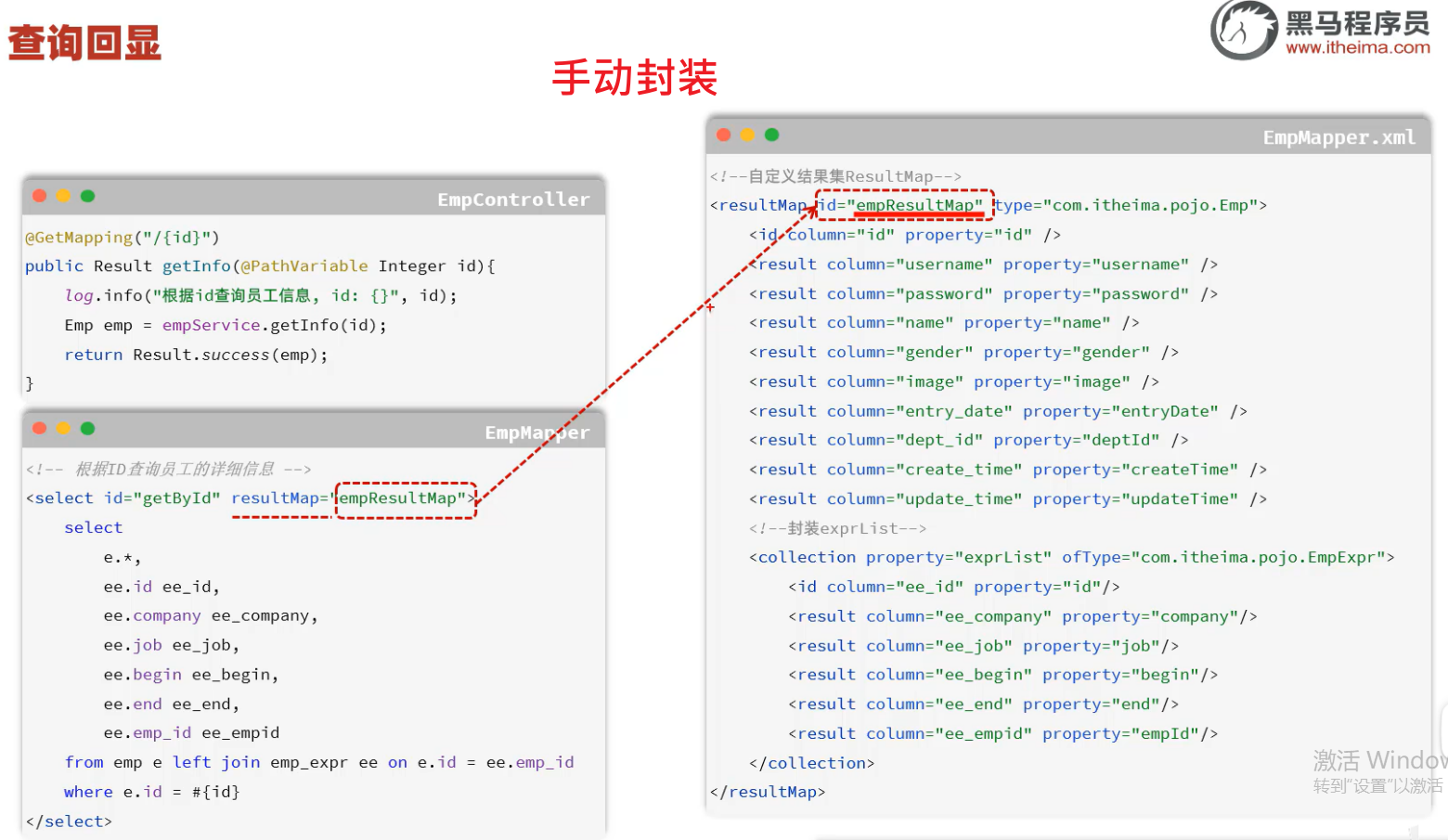Click the EmpController window title
The image size is (1448, 840).
pyautogui.click(x=513, y=200)
